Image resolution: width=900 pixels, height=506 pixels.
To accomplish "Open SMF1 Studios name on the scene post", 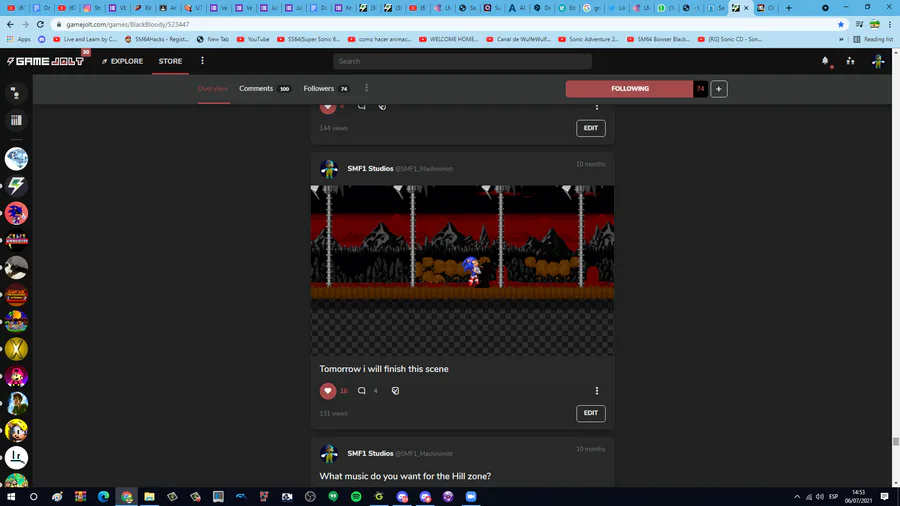I will pyautogui.click(x=370, y=169).
